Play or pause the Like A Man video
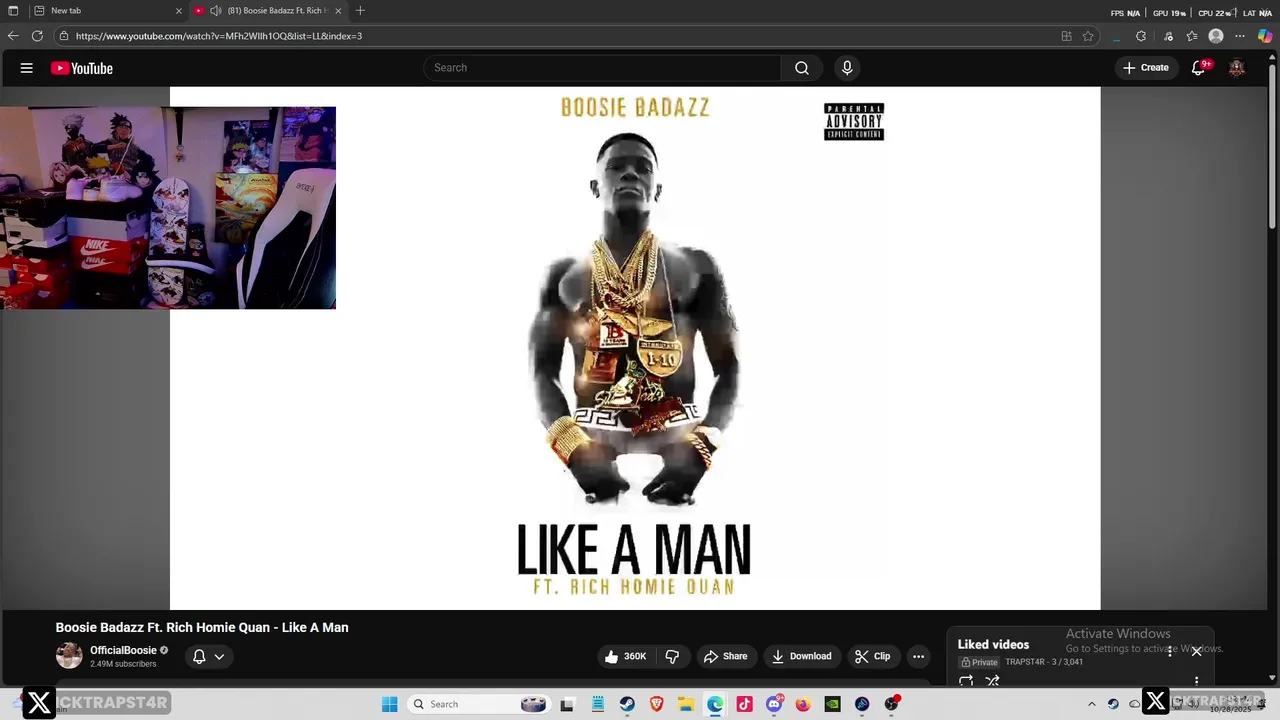The height and width of the screenshot is (720, 1280). coord(635,348)
